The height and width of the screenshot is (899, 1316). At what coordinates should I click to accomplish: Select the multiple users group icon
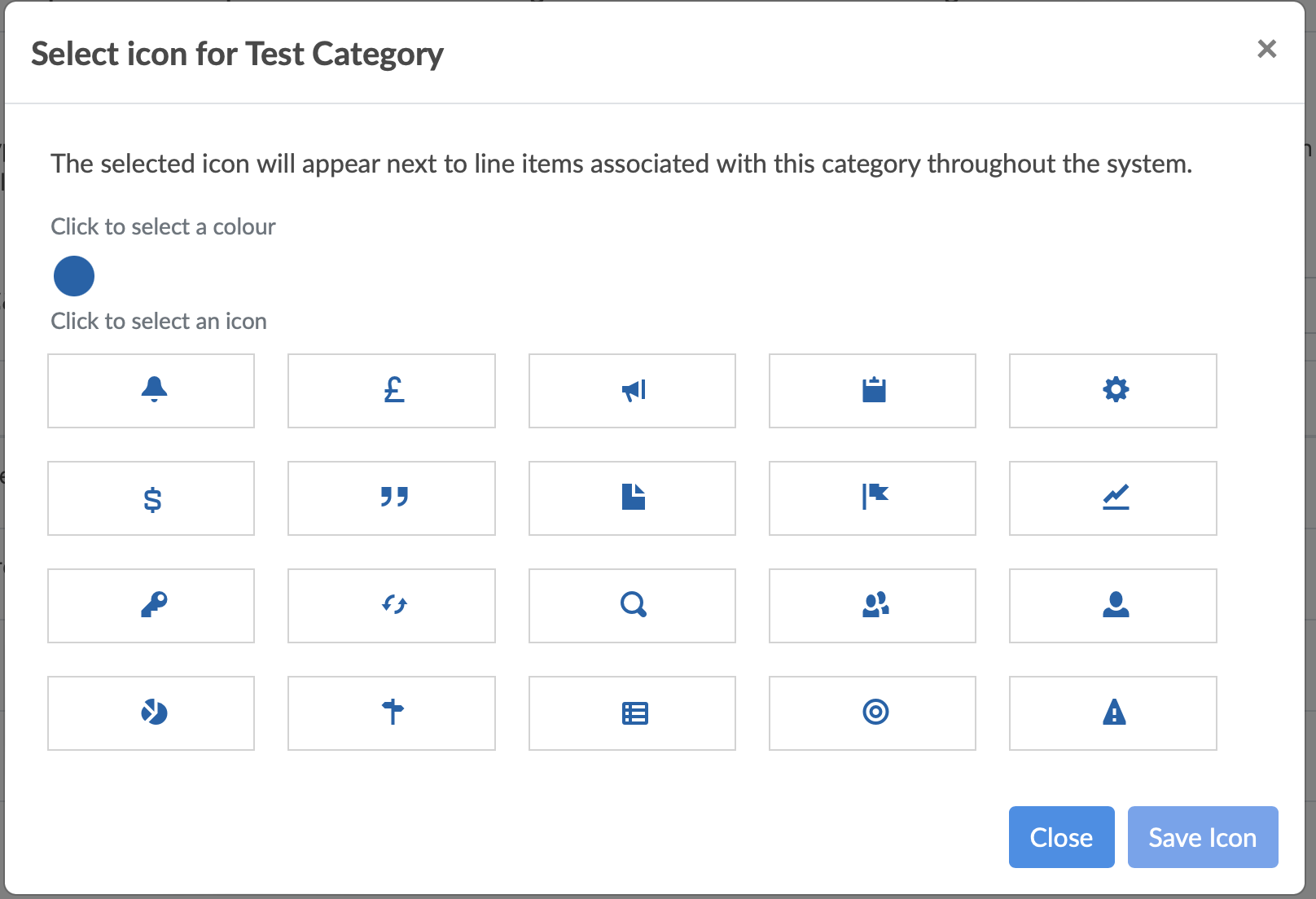872,606
